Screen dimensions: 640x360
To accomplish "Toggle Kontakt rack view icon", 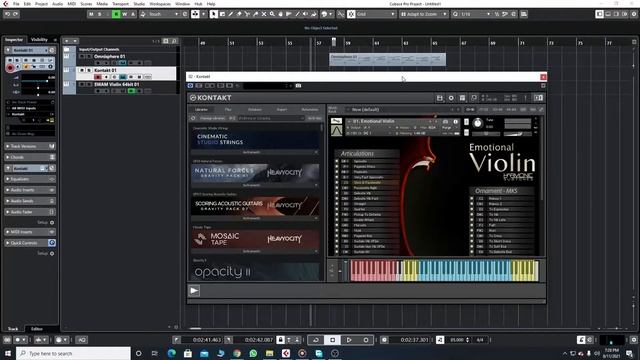I will coord(462,98).
